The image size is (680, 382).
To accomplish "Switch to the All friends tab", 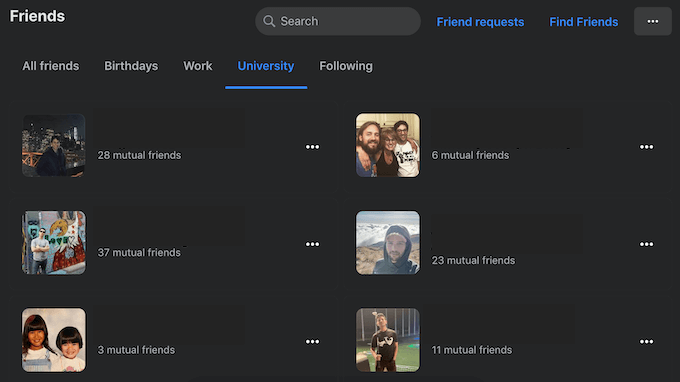I will point(51,66).
